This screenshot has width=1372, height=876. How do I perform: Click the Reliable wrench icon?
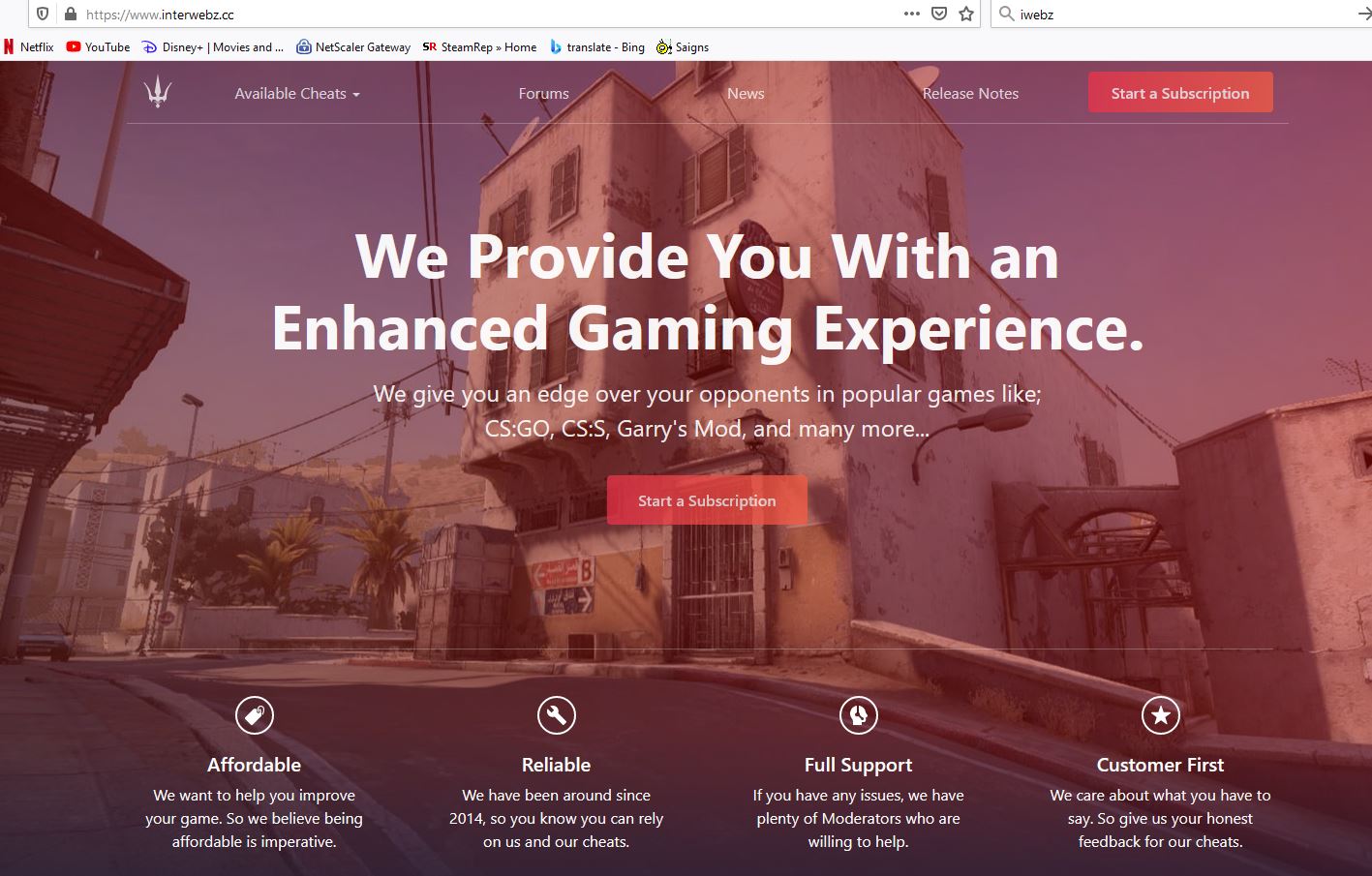(557, 715)
